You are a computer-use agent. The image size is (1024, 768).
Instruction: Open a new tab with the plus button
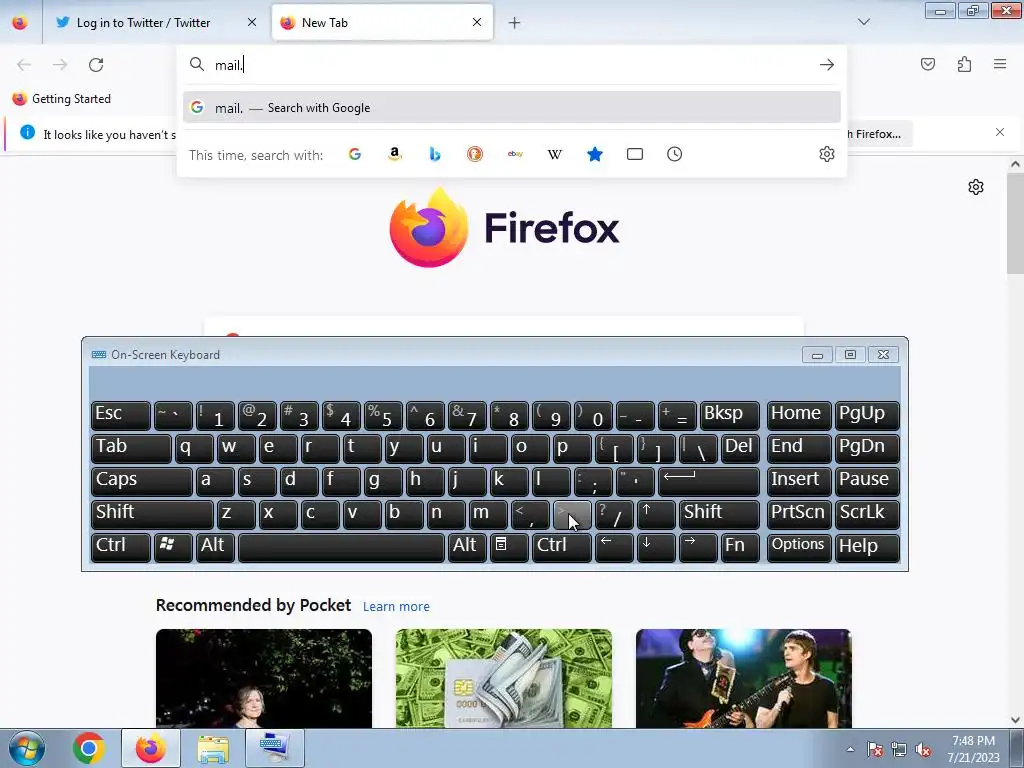[x=515, y=23]
